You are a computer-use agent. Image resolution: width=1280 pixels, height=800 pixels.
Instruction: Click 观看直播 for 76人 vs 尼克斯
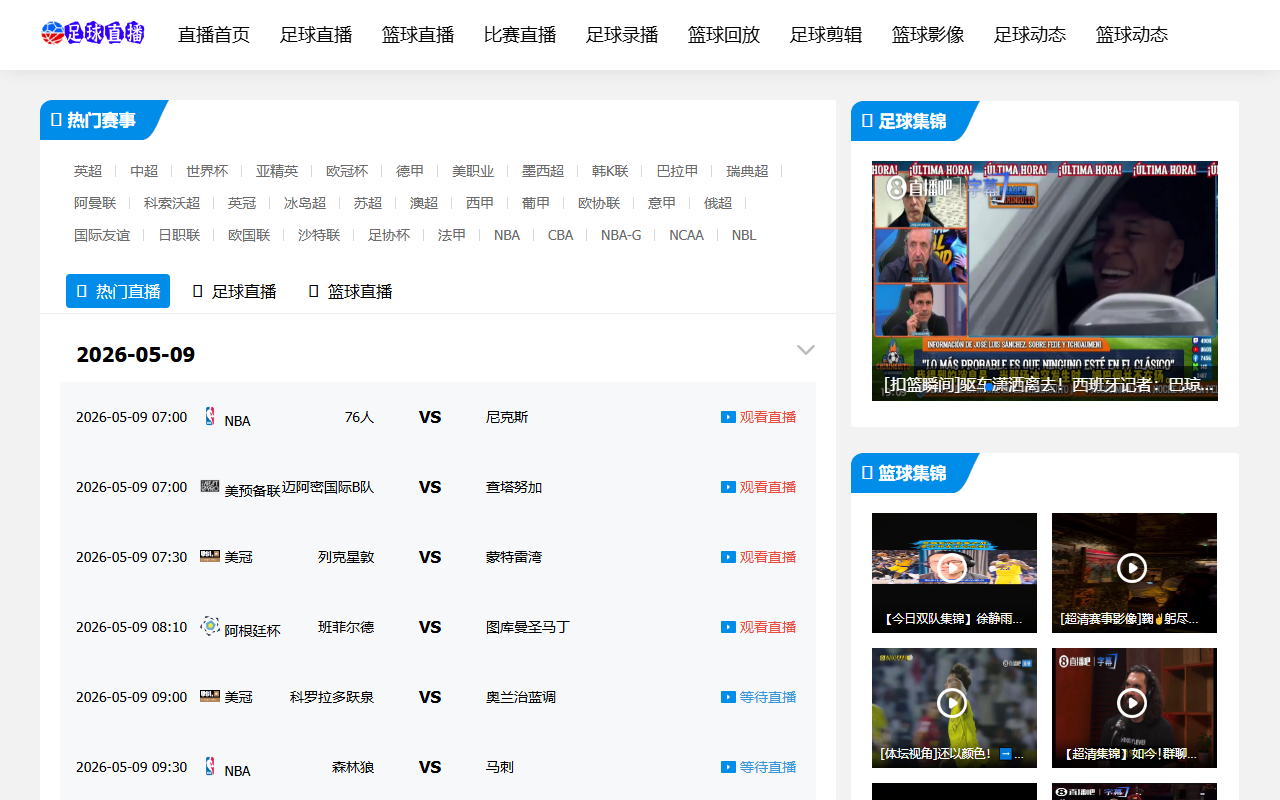[768, 417]
